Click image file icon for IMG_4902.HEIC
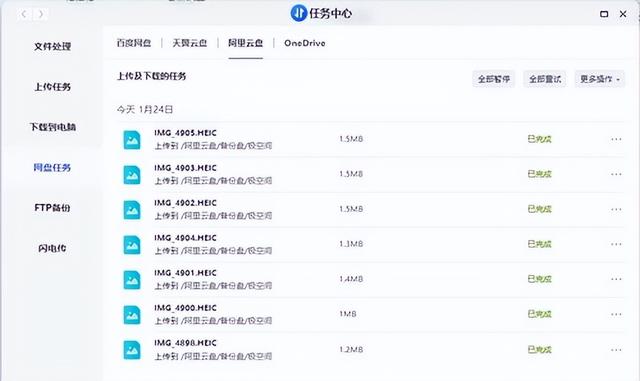This screenshot has width=640, height=381. coord(132,210)
